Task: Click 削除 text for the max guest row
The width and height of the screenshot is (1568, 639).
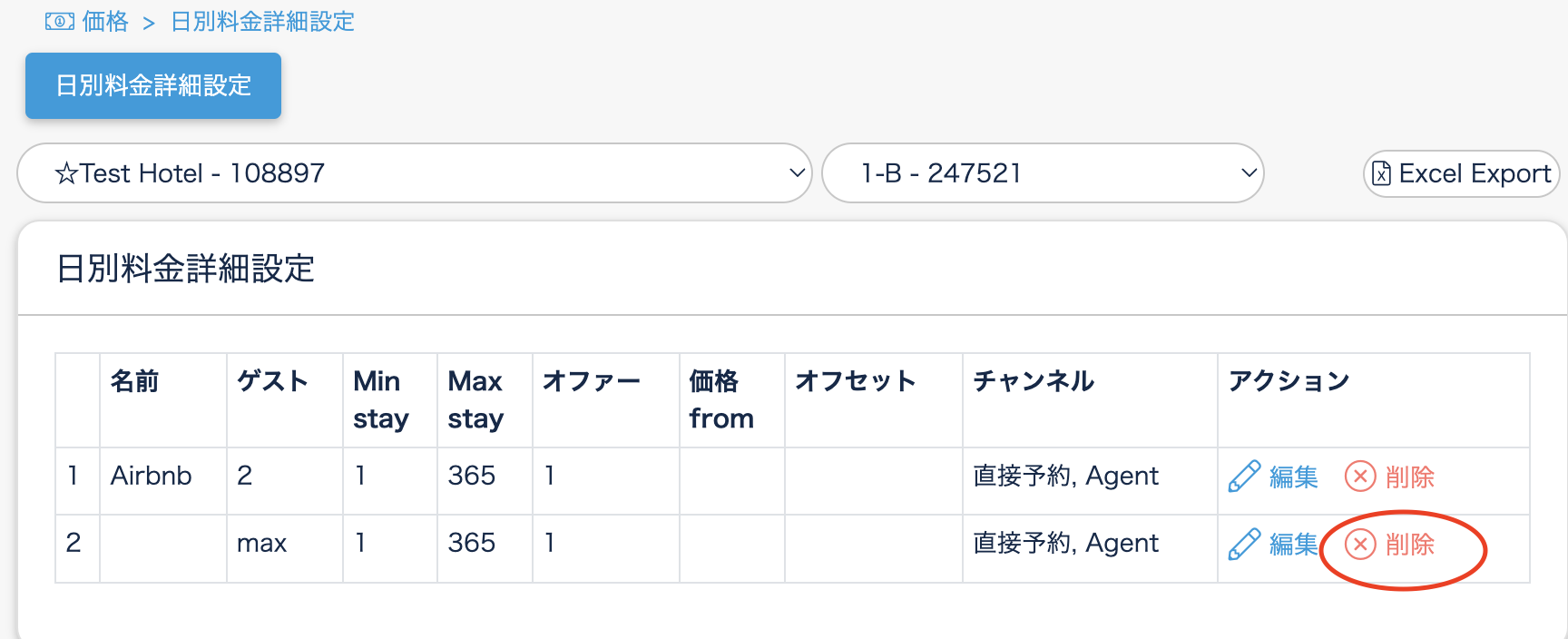Action: click(1410, 544)
